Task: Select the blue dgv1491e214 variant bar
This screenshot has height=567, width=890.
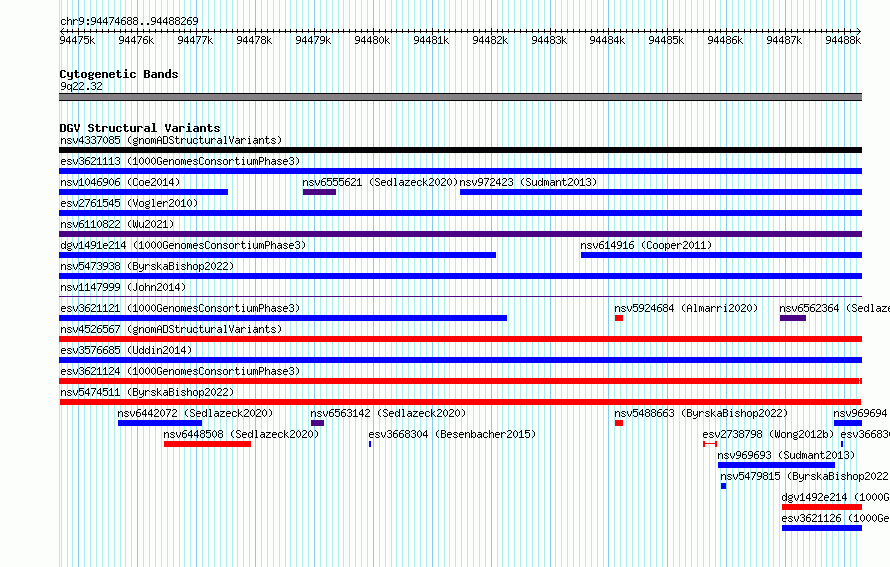Action: tap(278, 255)
